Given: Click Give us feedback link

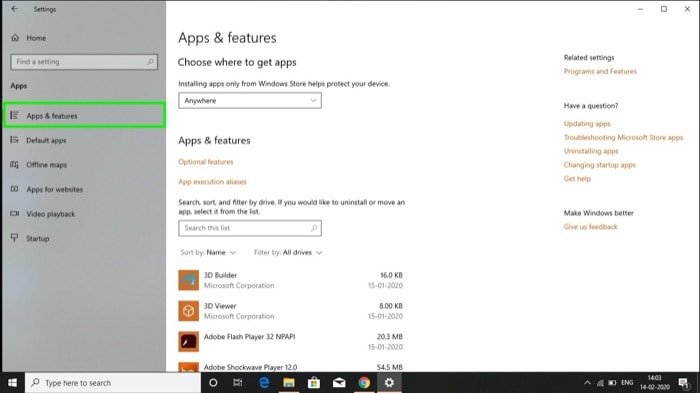Looking at the screenshot, I should (x=591, y=227).
